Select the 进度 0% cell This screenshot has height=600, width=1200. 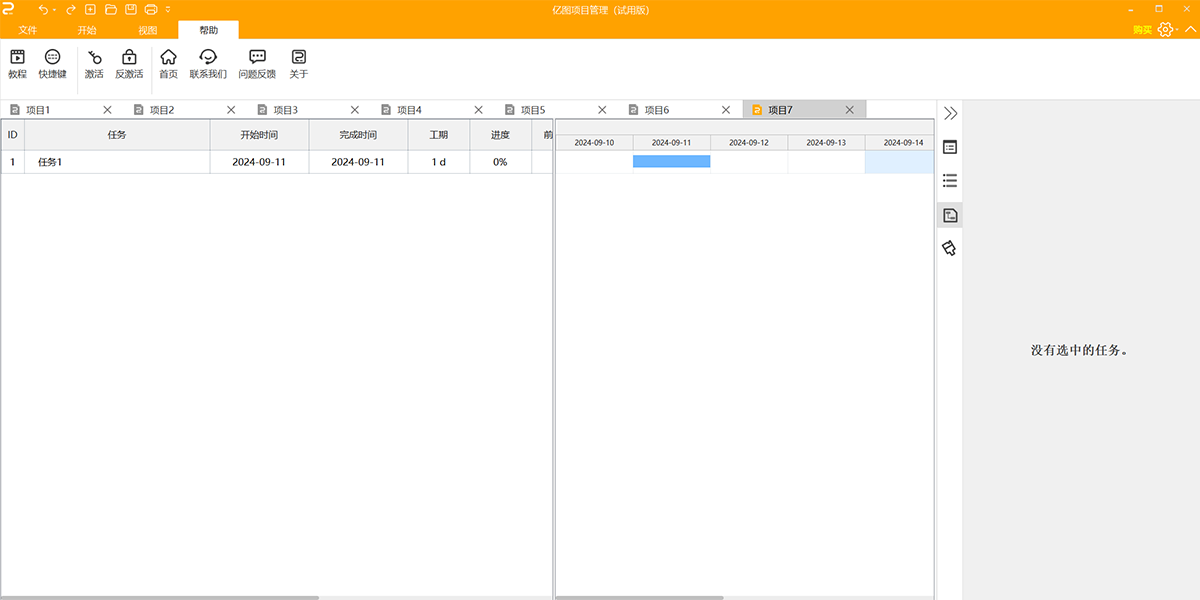(x=500, y=162)
